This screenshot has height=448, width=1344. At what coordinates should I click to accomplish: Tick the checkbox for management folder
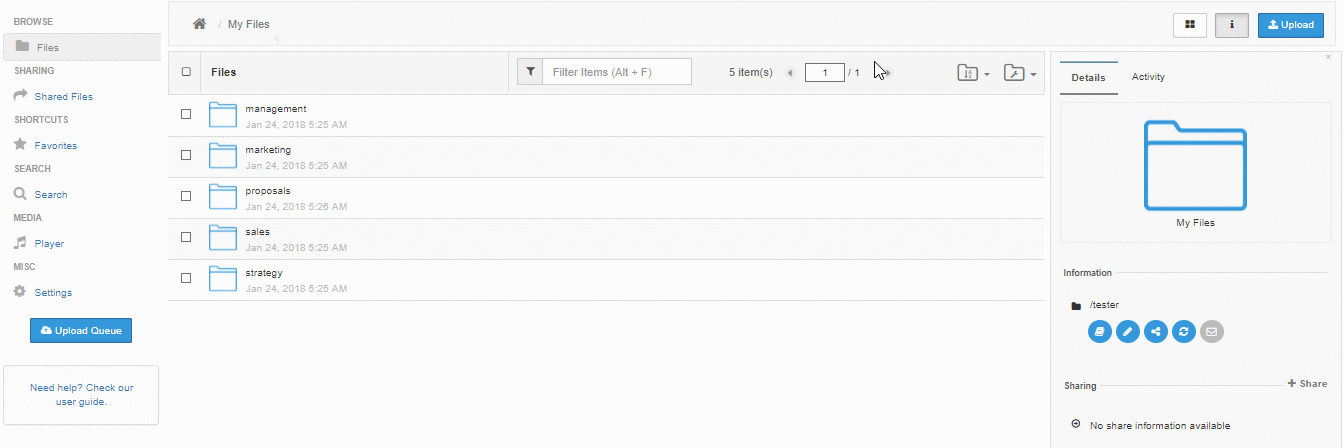pyautogui.click(x=186, y=114)
